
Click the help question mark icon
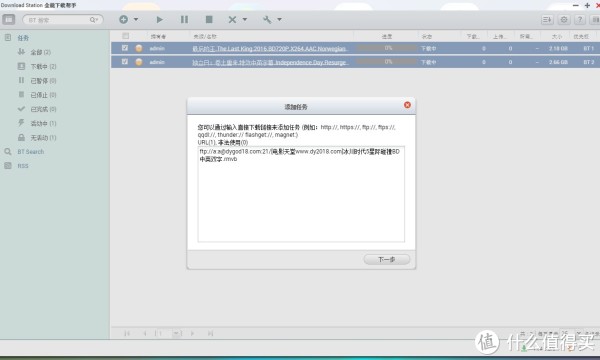580,20
